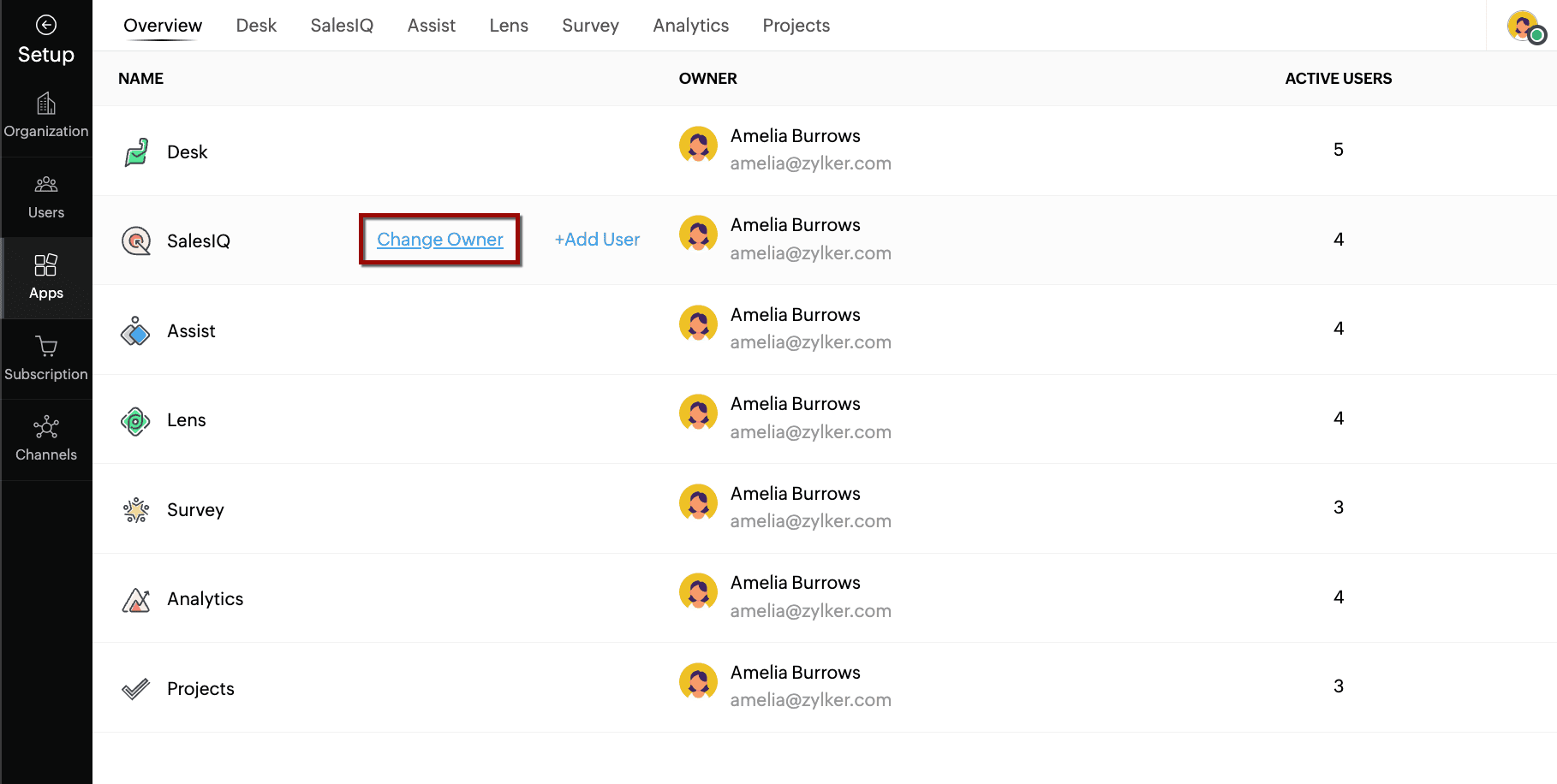Click the Assist app name in the list
The width and height of the screenshot is (1557, 784).
[191, 331]
